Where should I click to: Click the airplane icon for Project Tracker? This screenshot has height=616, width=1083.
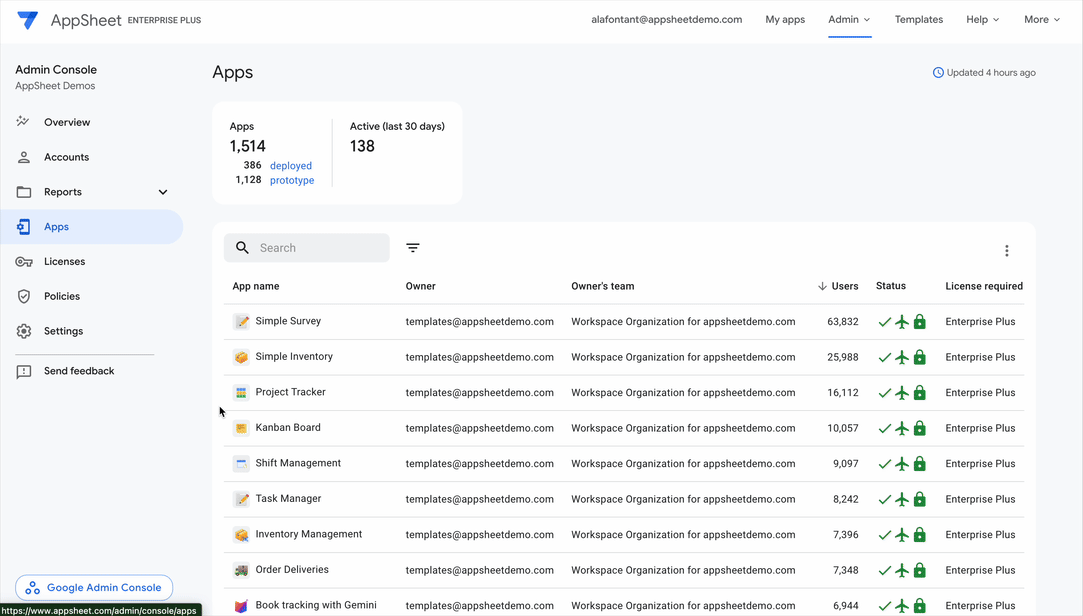click(x=902, y=393)
